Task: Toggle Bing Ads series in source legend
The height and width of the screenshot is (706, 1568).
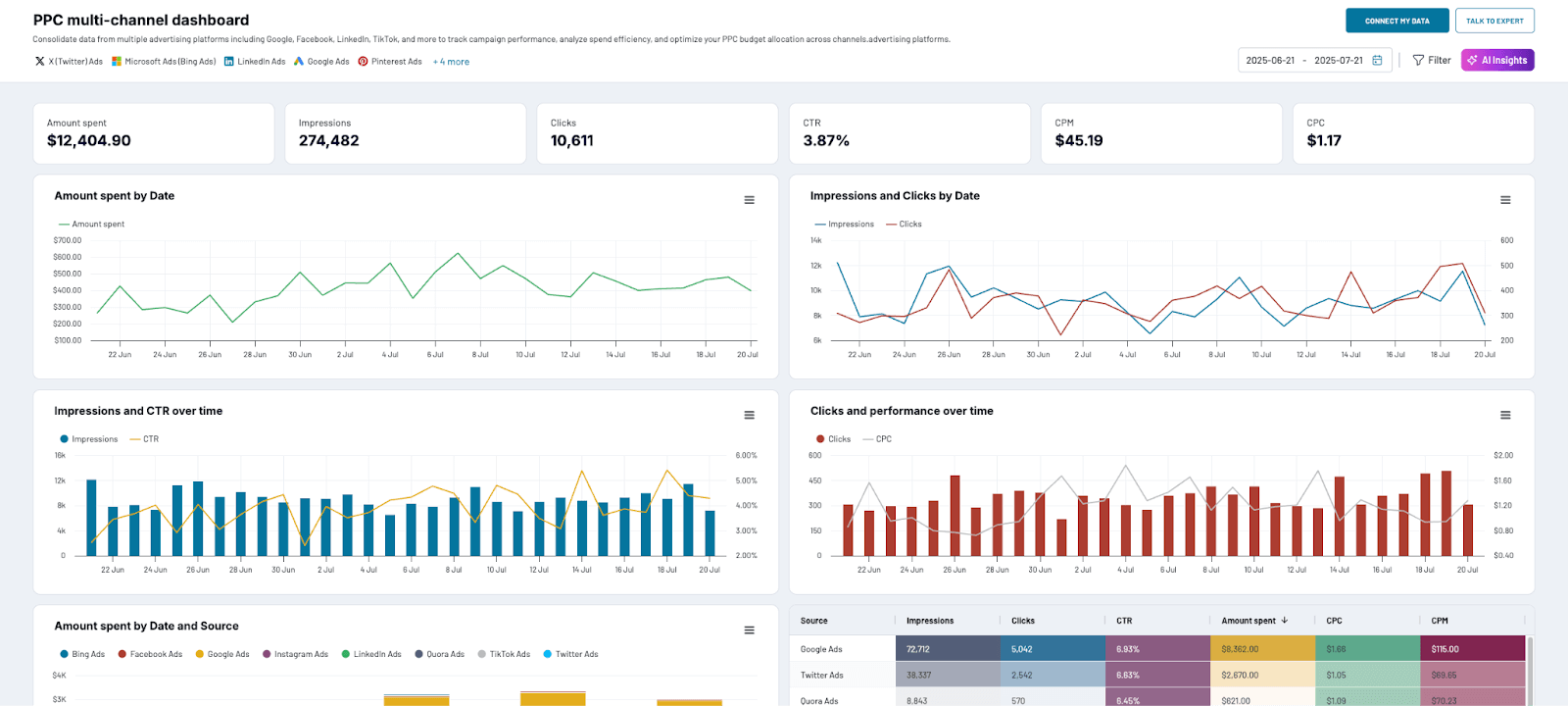Action: pyautogui.click(x=82, y=654)
